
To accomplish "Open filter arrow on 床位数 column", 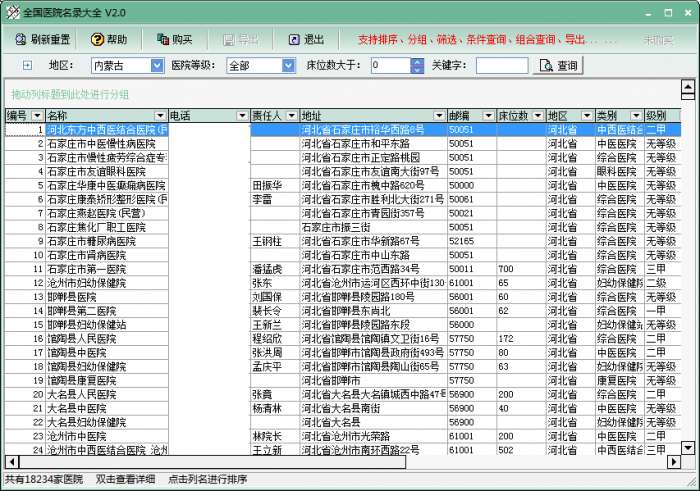I will point(538,116).
